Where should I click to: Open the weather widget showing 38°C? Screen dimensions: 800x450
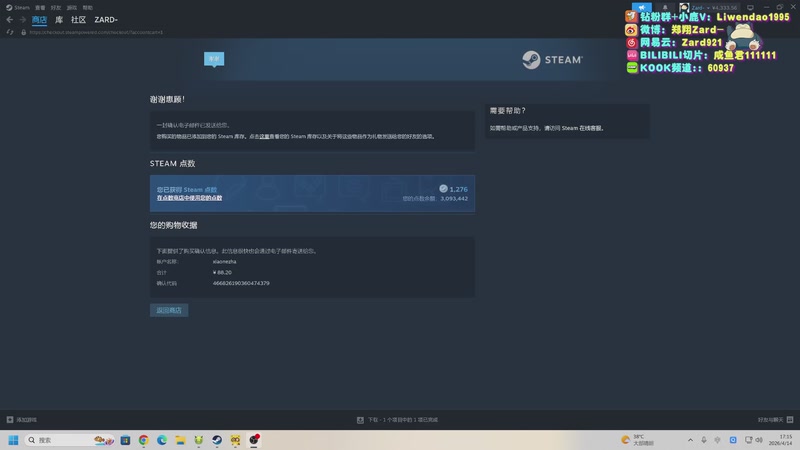pos(637,440)
